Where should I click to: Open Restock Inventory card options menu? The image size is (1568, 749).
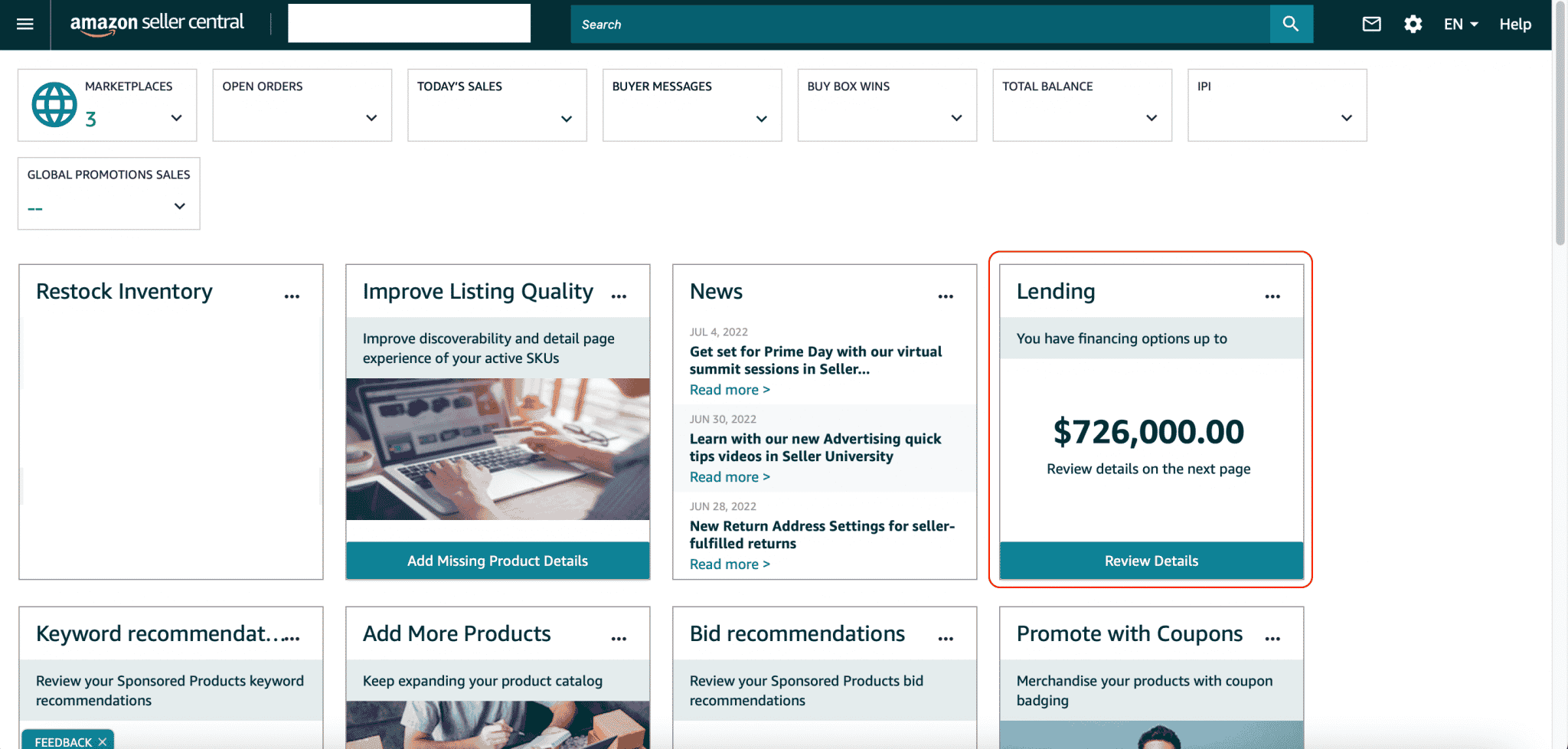tap(292, 296)
